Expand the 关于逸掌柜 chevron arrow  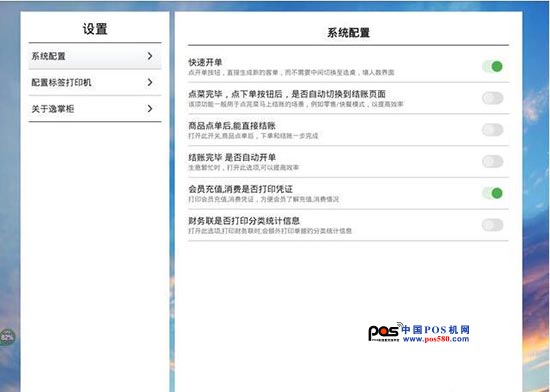coord(150,109)
